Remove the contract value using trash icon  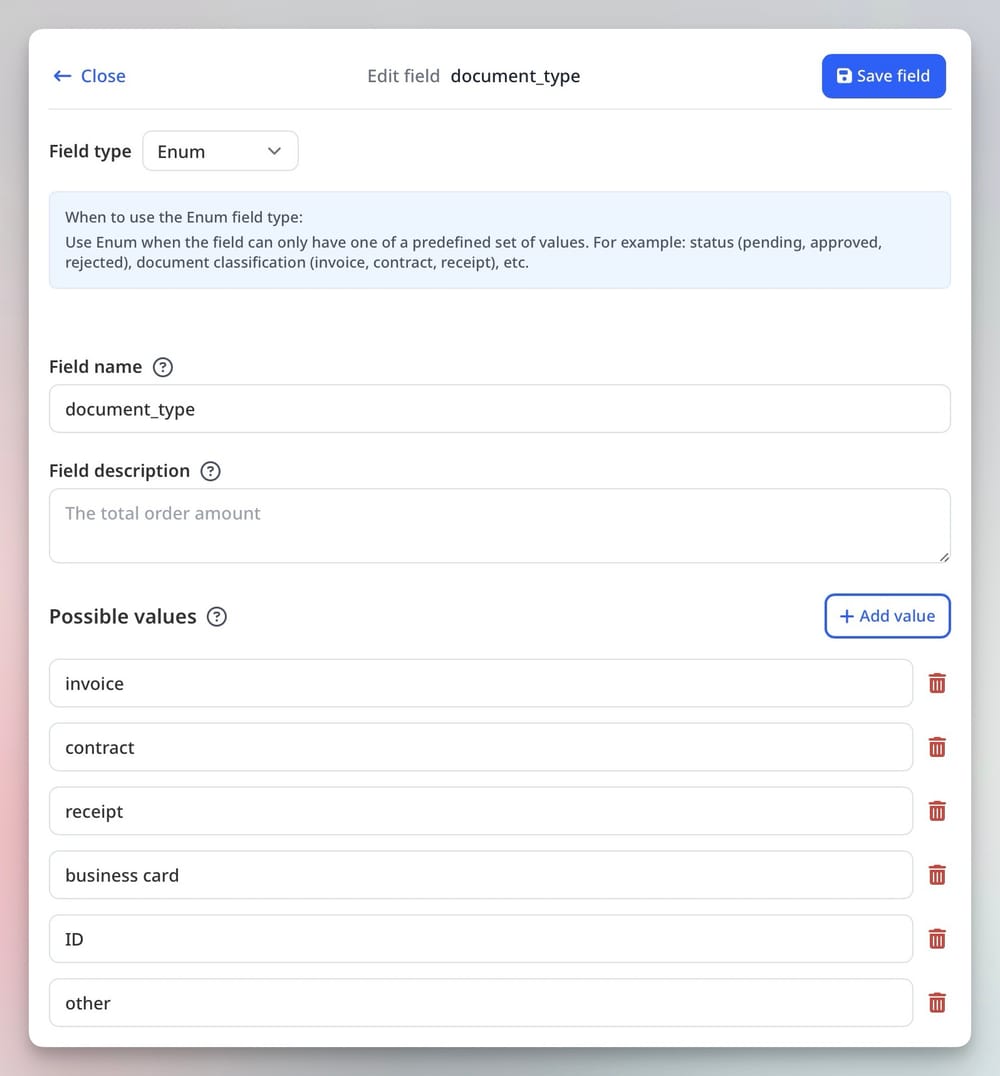pos(937,747)
